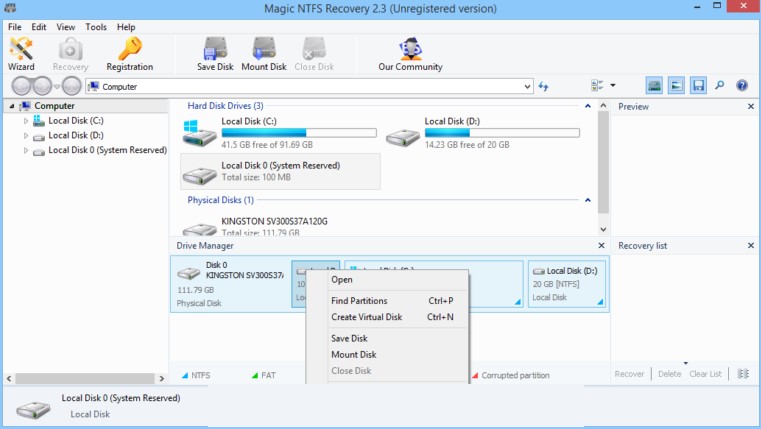Select Local Disk (C:) tree item
Viewport: 761px width, 429px height.
76,121
